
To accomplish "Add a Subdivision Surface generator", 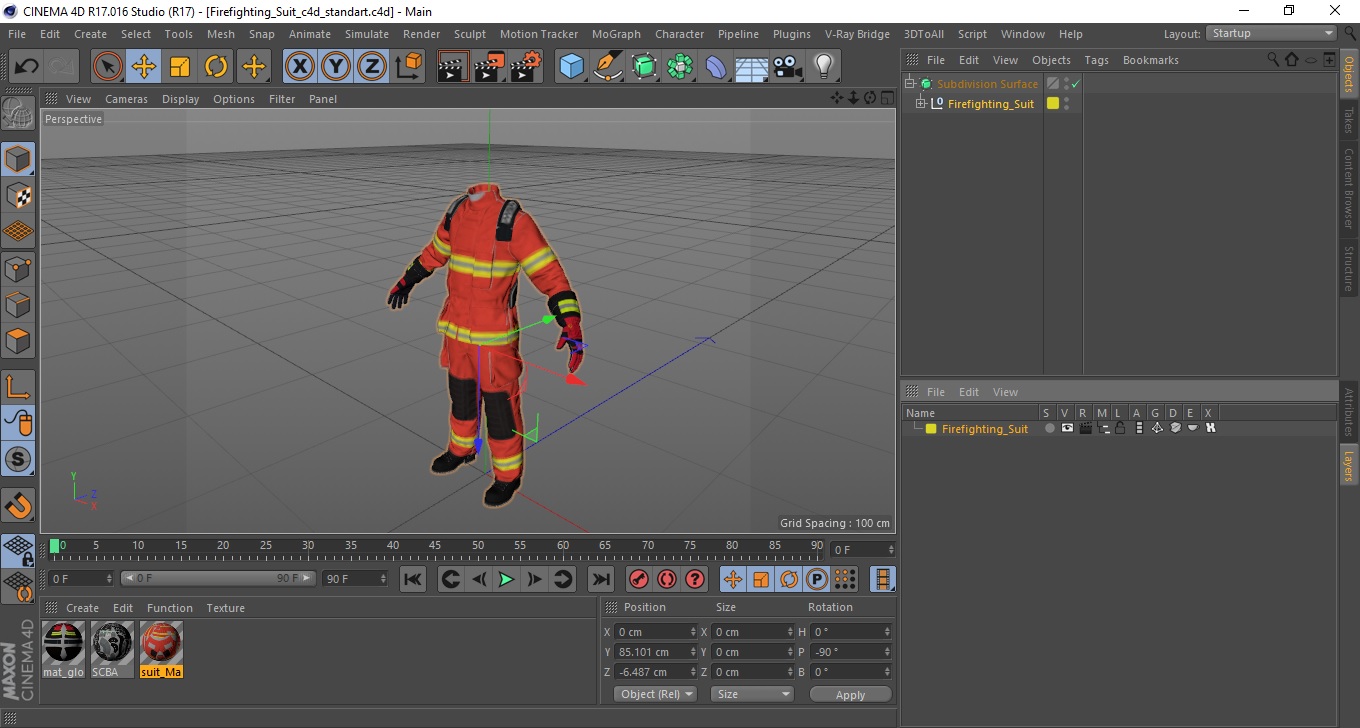I will [x=644, y=67].
